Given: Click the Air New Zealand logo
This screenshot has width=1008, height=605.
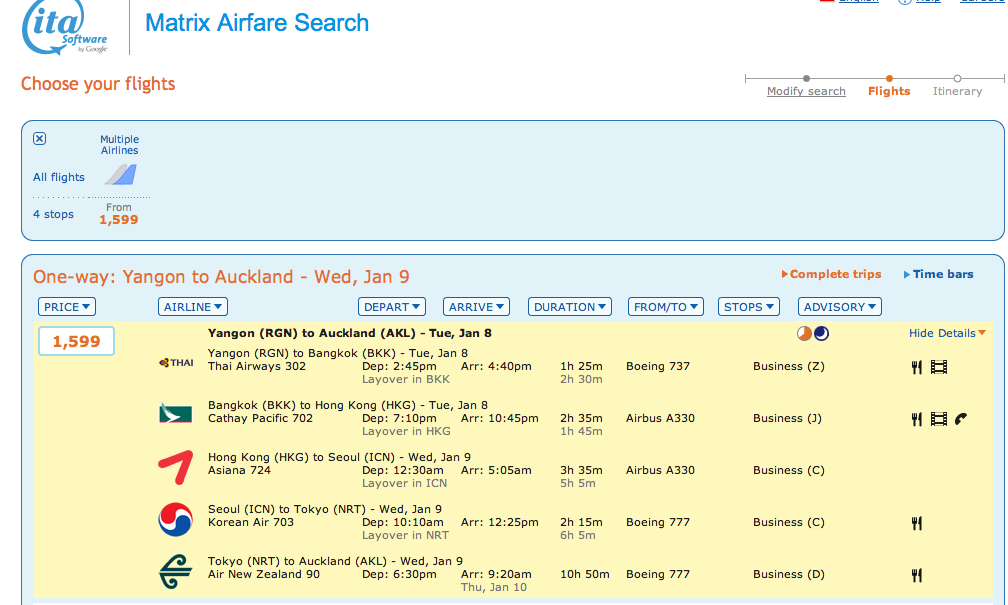Looking at the screenshot, I should tap(176, 572).
